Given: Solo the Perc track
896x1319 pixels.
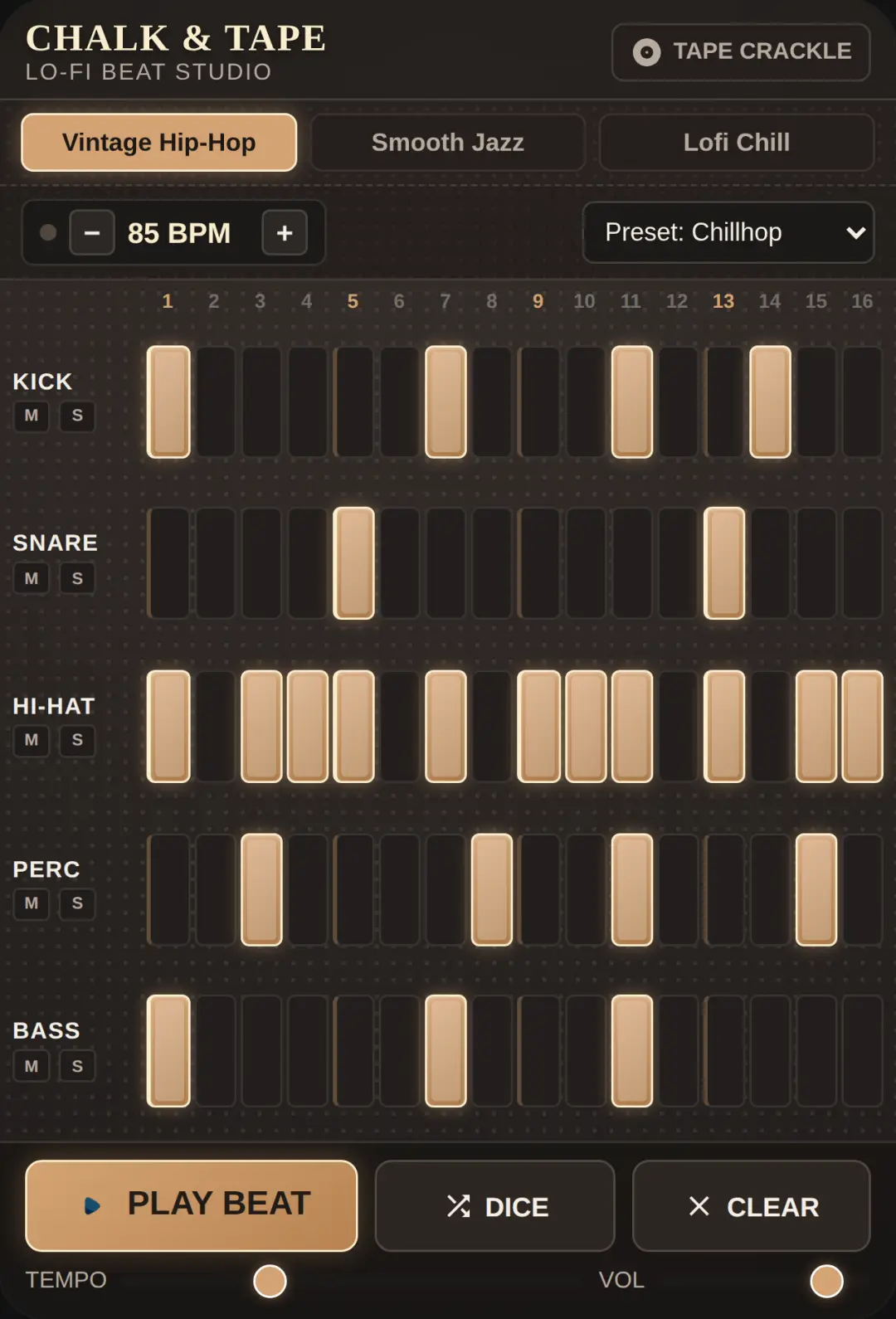Looking at the screenshot, I should coord(77,903).
